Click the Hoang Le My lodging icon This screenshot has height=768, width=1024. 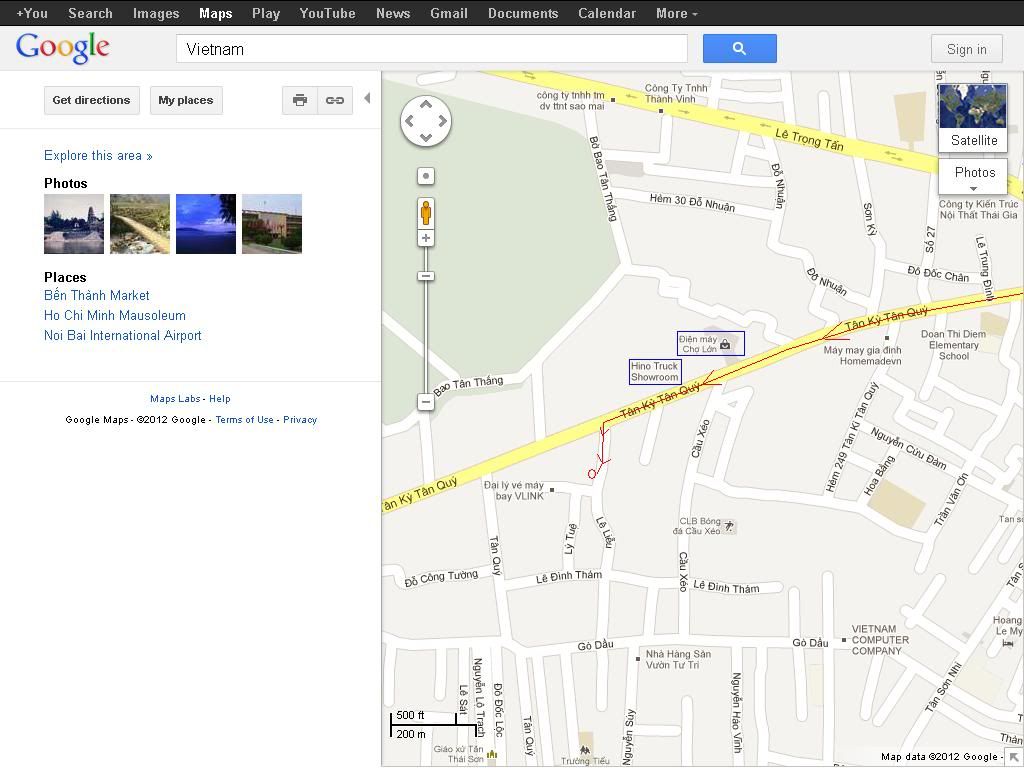click(x=1008, y=643)
